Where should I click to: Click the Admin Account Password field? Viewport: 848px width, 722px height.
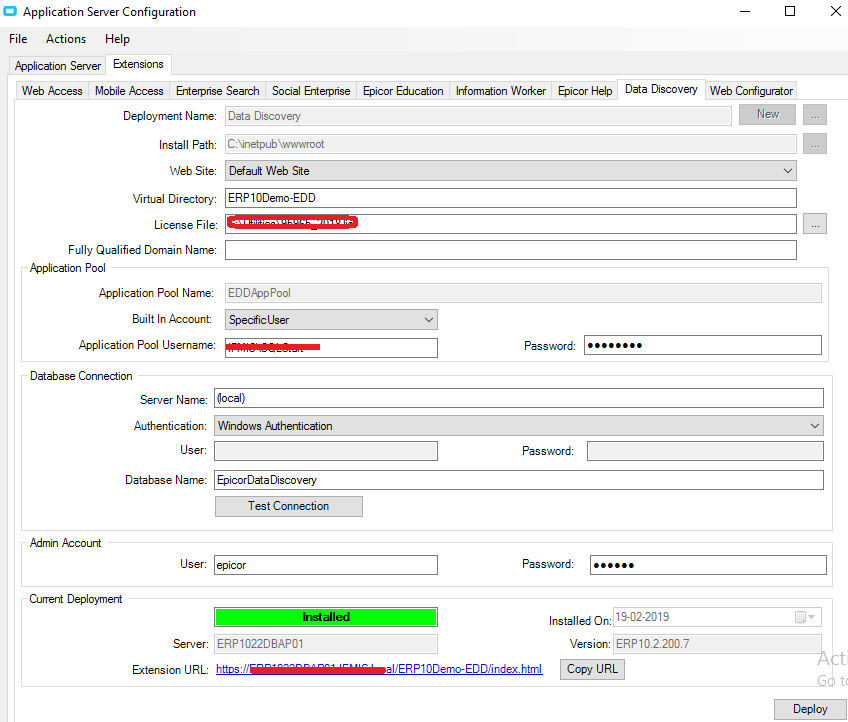(x=708, y=565)
